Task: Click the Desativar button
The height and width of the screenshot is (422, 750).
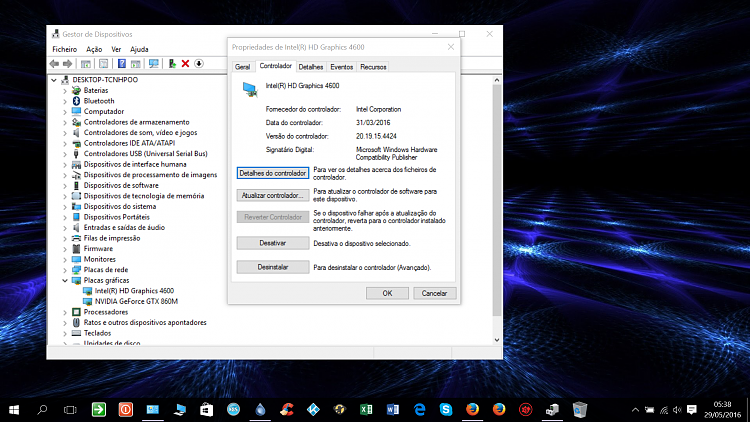Action: [272, 243]
